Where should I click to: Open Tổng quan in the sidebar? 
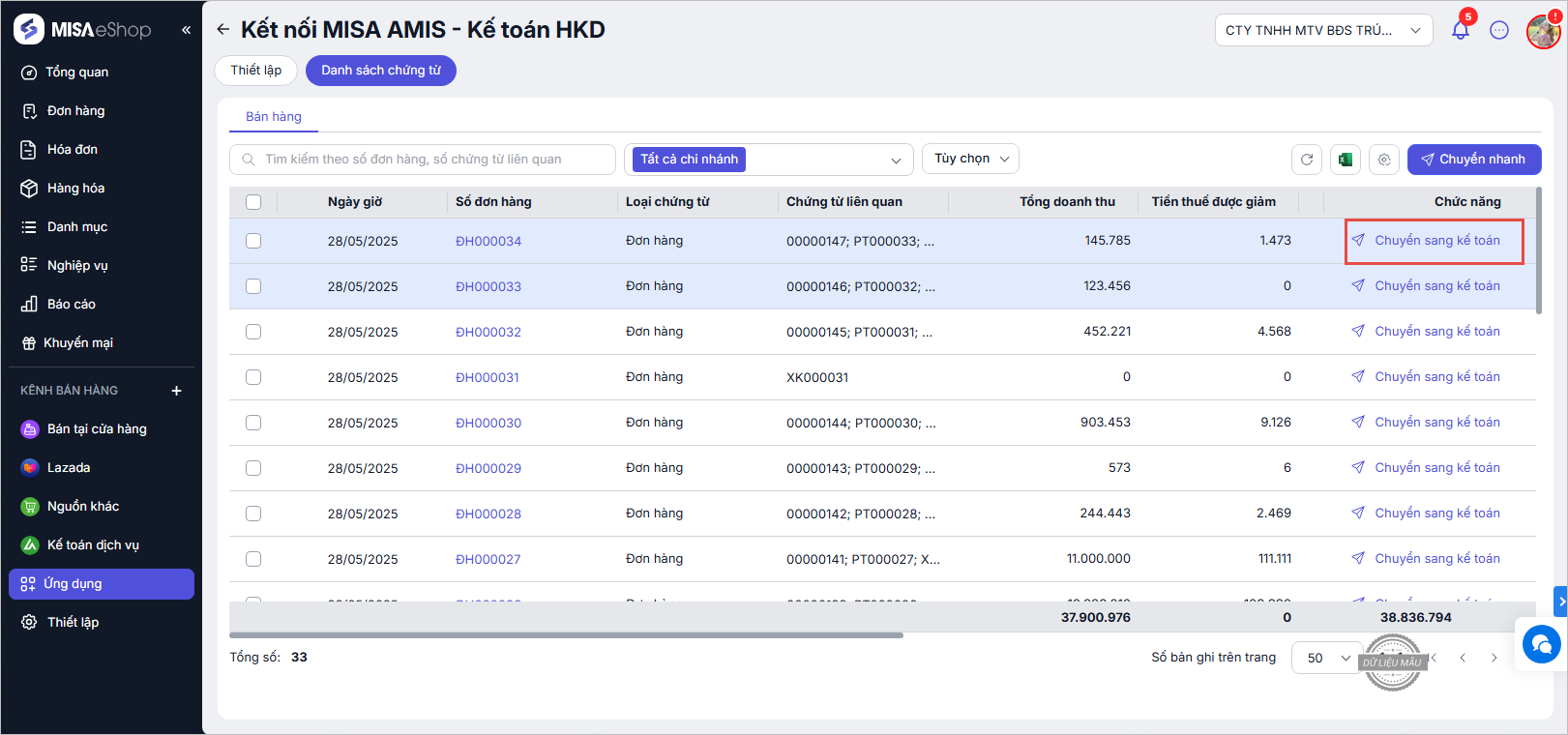tap(102, 73)
